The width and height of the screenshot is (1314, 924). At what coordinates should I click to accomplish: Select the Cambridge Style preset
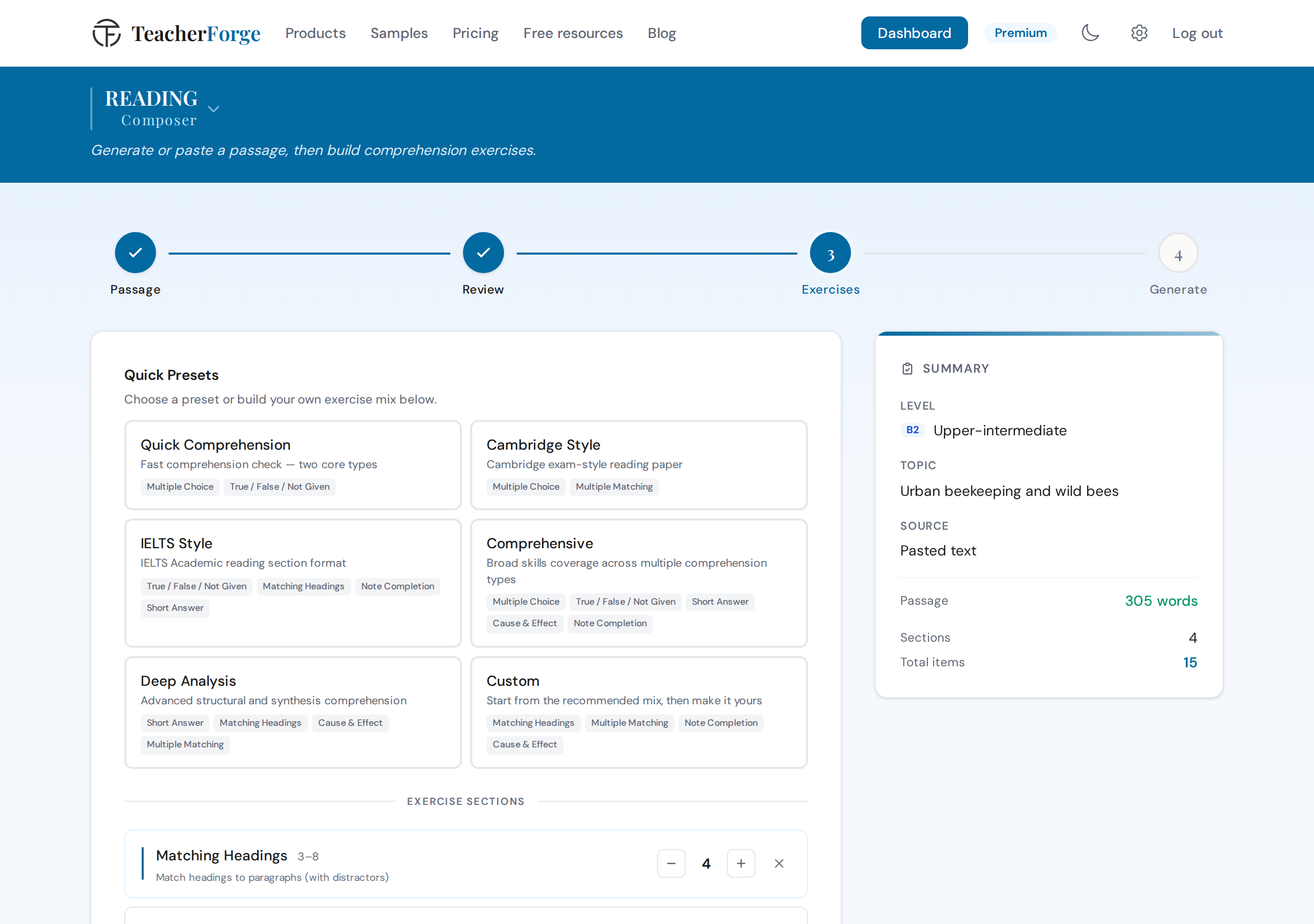point(639,465)
